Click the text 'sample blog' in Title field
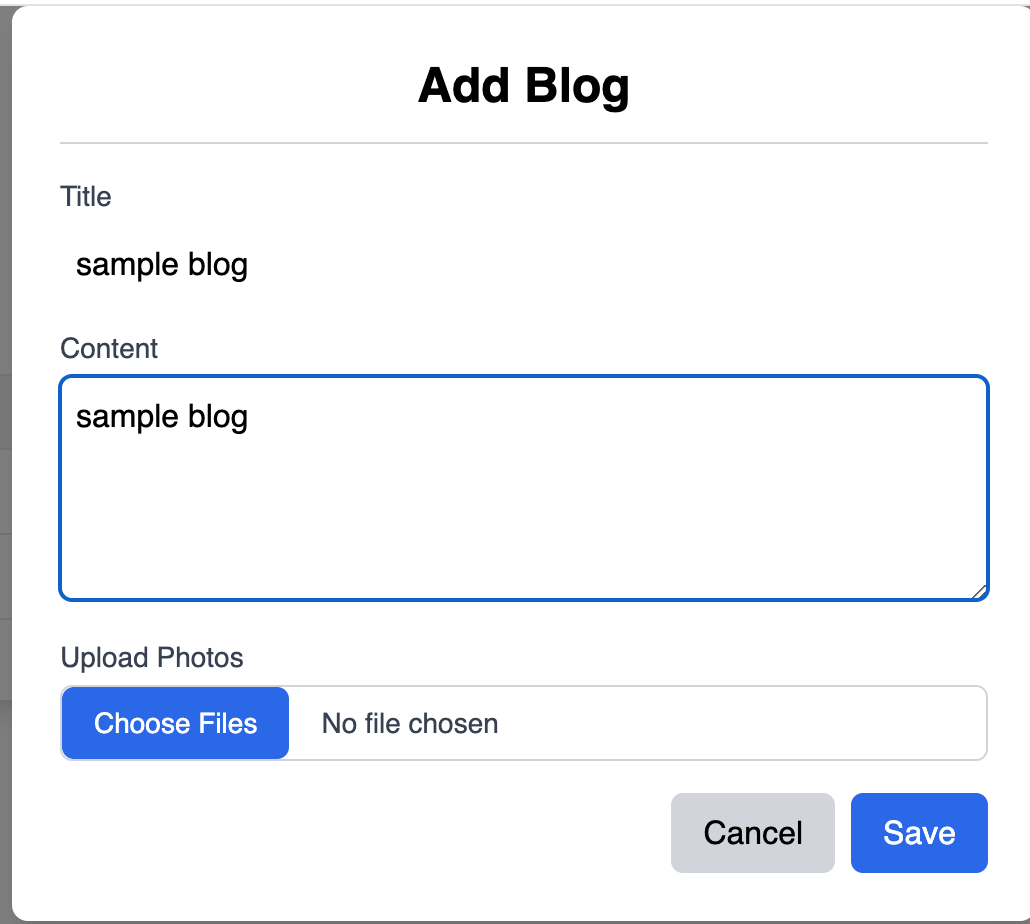 coord(161,264)
